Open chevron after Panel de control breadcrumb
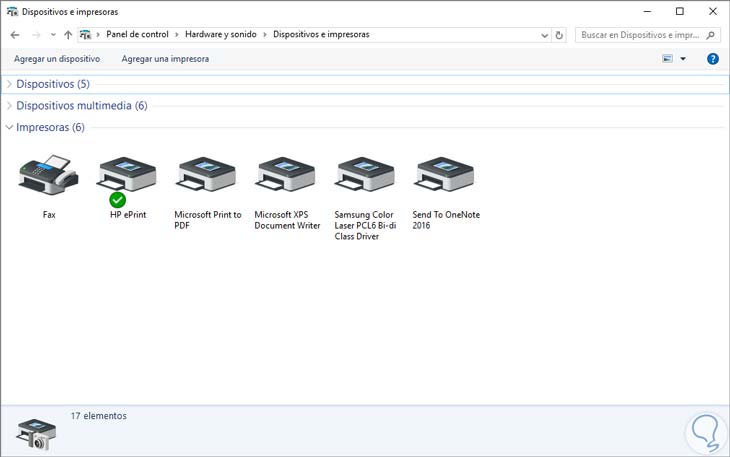This screenshot has height=457, width=730. coord(177,35)
